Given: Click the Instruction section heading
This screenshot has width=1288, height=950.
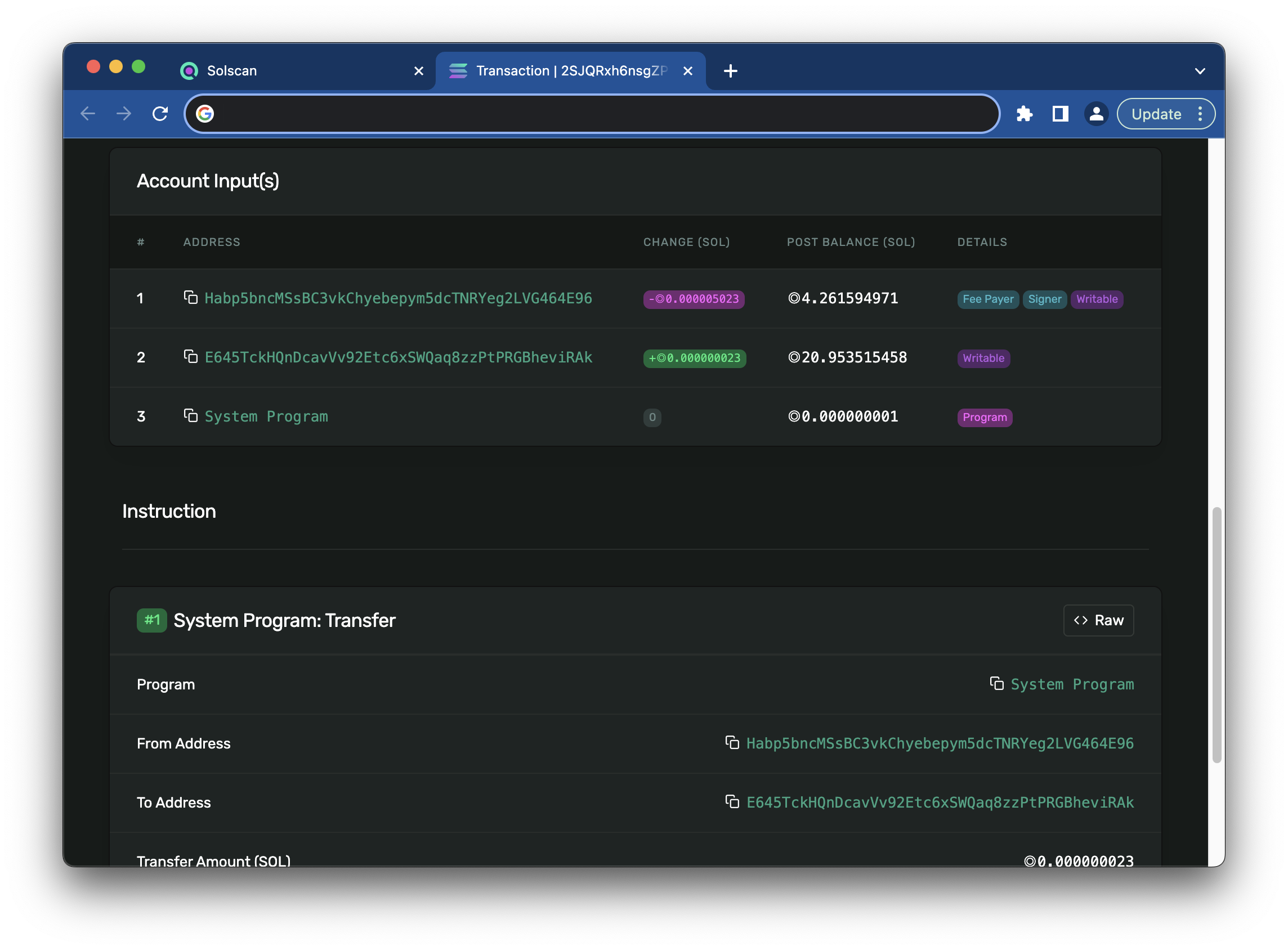Looking at the screenshot, I should (169, 512).
